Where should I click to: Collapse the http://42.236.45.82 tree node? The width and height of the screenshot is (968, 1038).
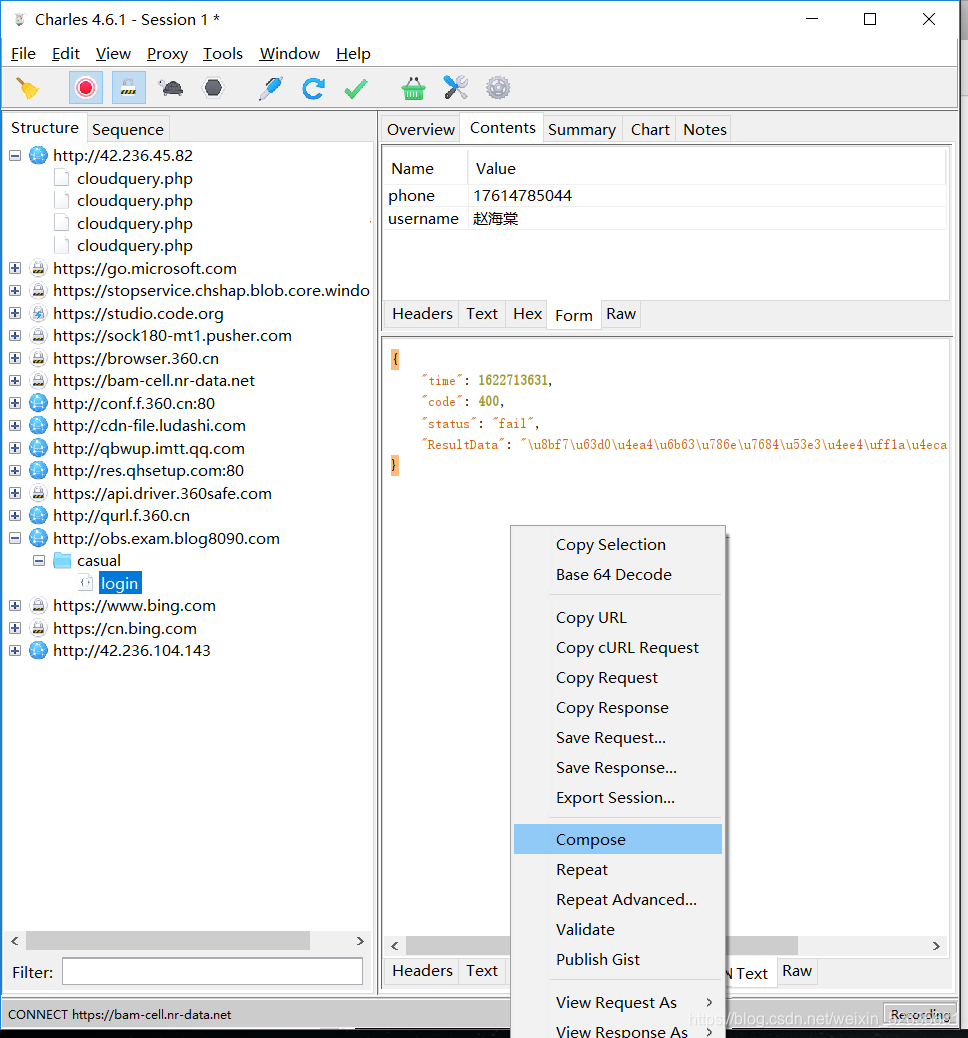pos(15,156)
